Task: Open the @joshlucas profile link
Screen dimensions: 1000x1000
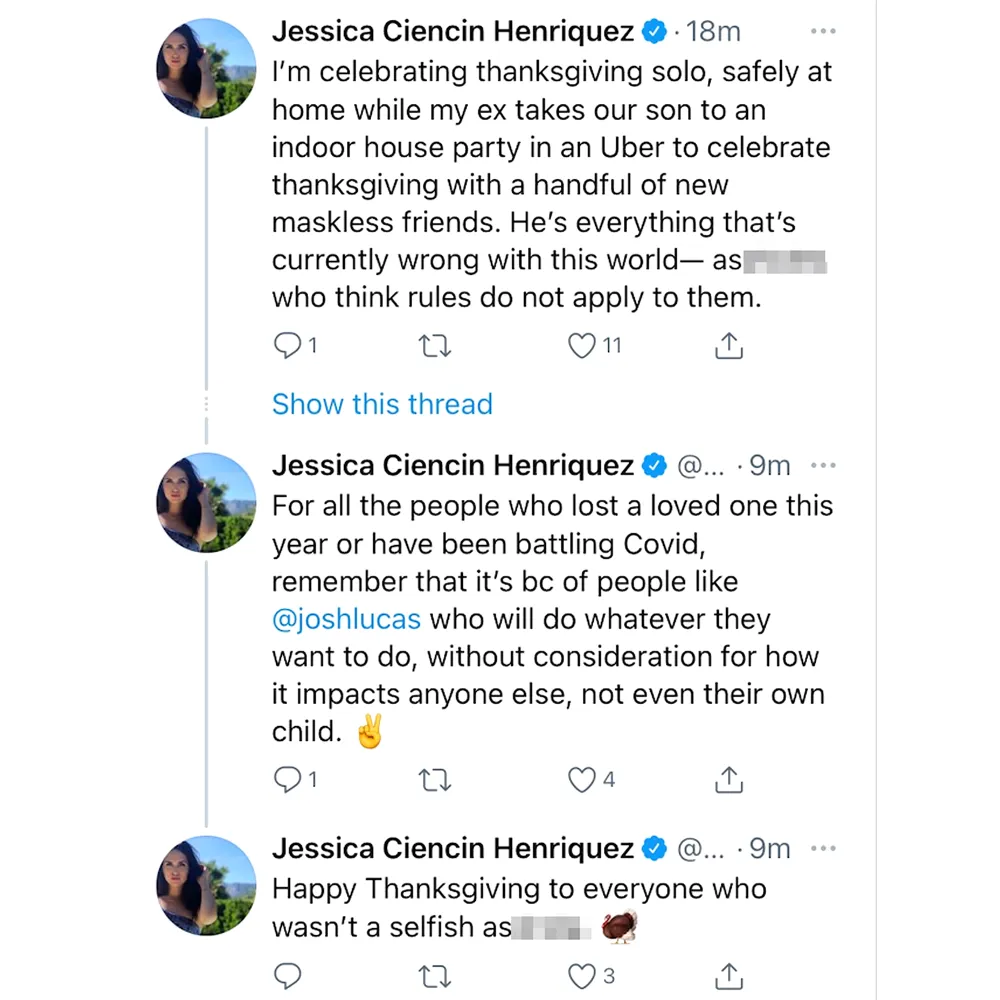Action: click(347, 619)
